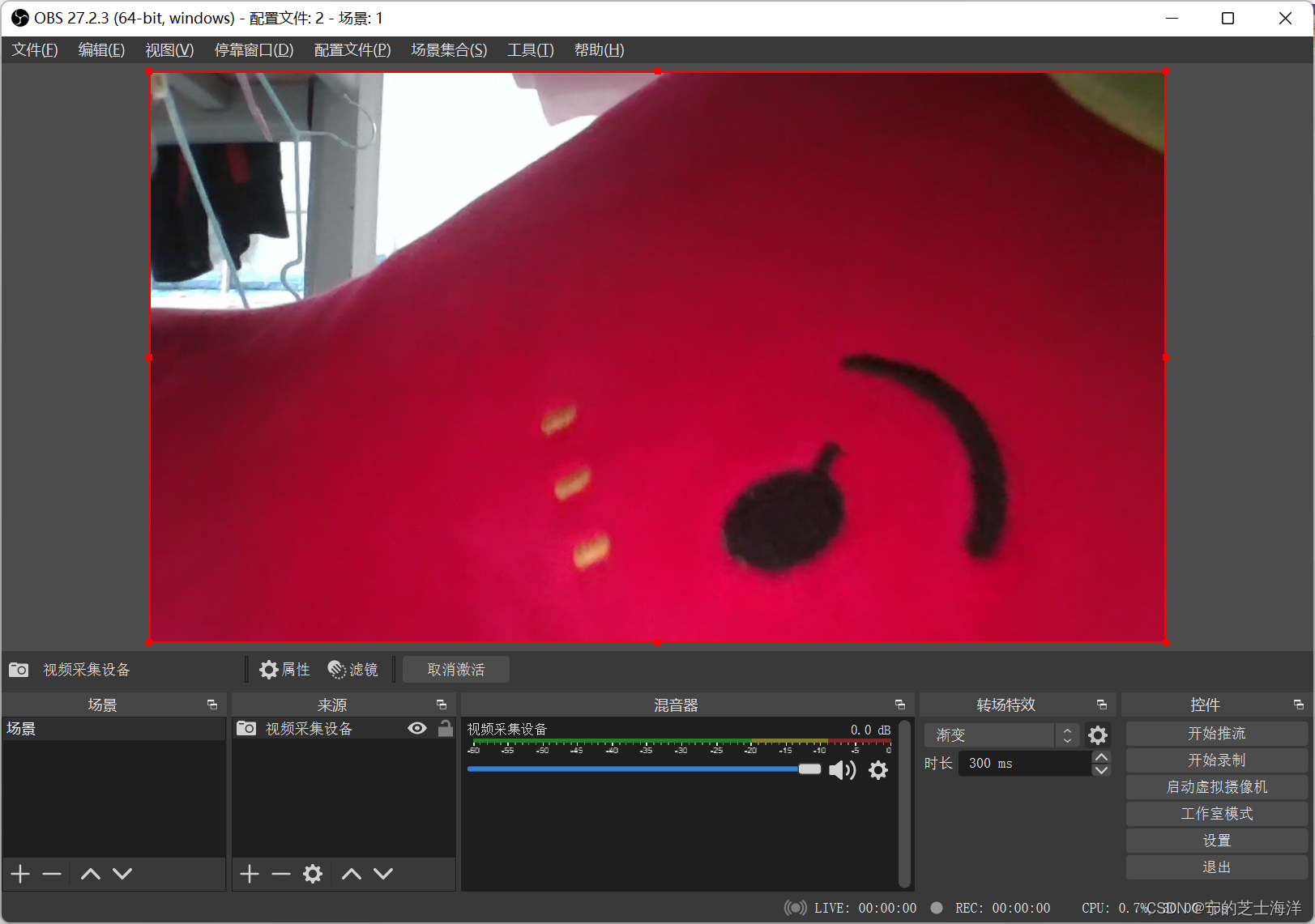
Task: Move scene down with arrow icon
Action: (x=122, y=874)
